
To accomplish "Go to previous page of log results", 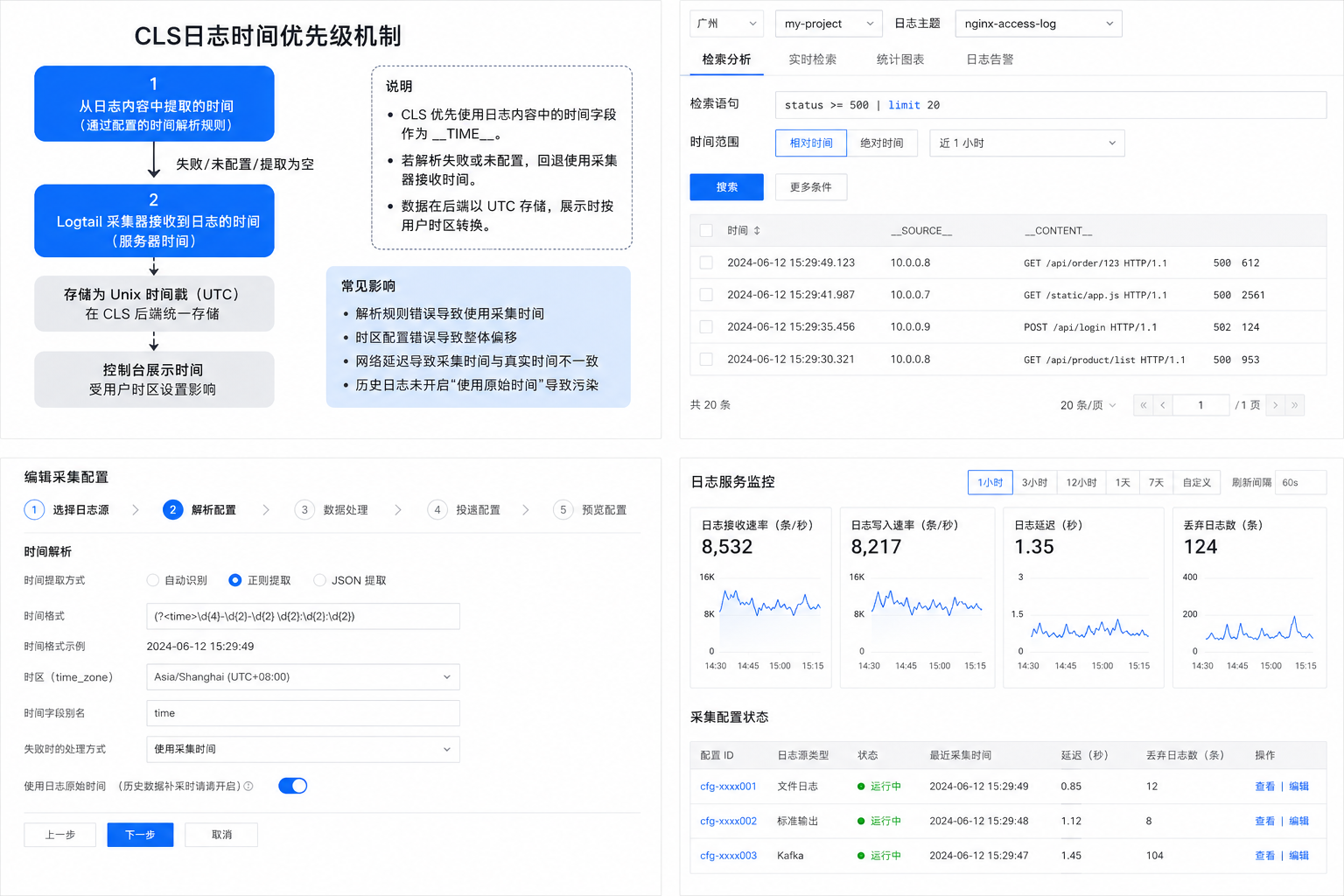I will tap(1163, 405).
